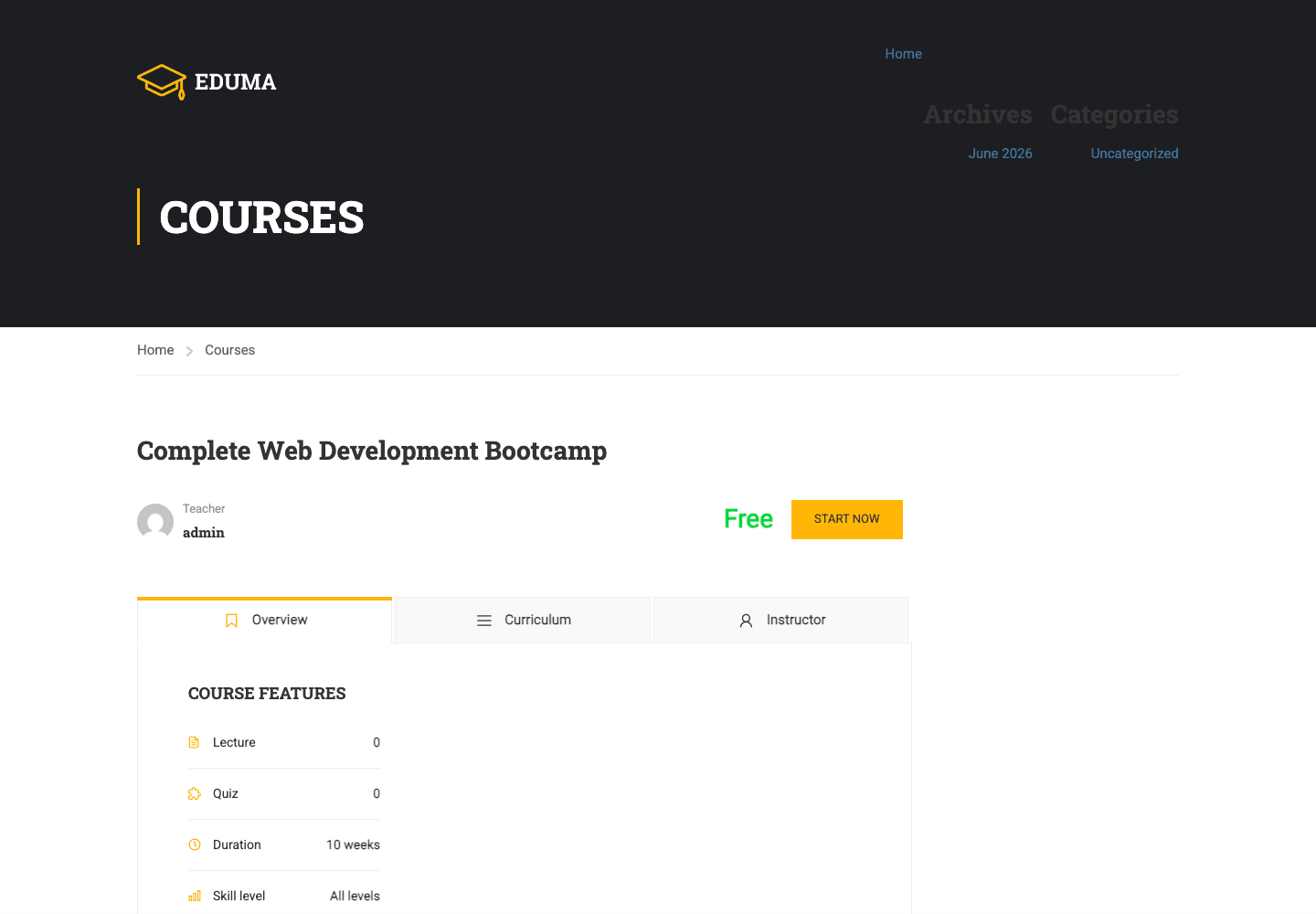Click the Lecture count value 0
Viewport: 1316px width, 914px height.
pyautogui.click(x=377, y=742)
